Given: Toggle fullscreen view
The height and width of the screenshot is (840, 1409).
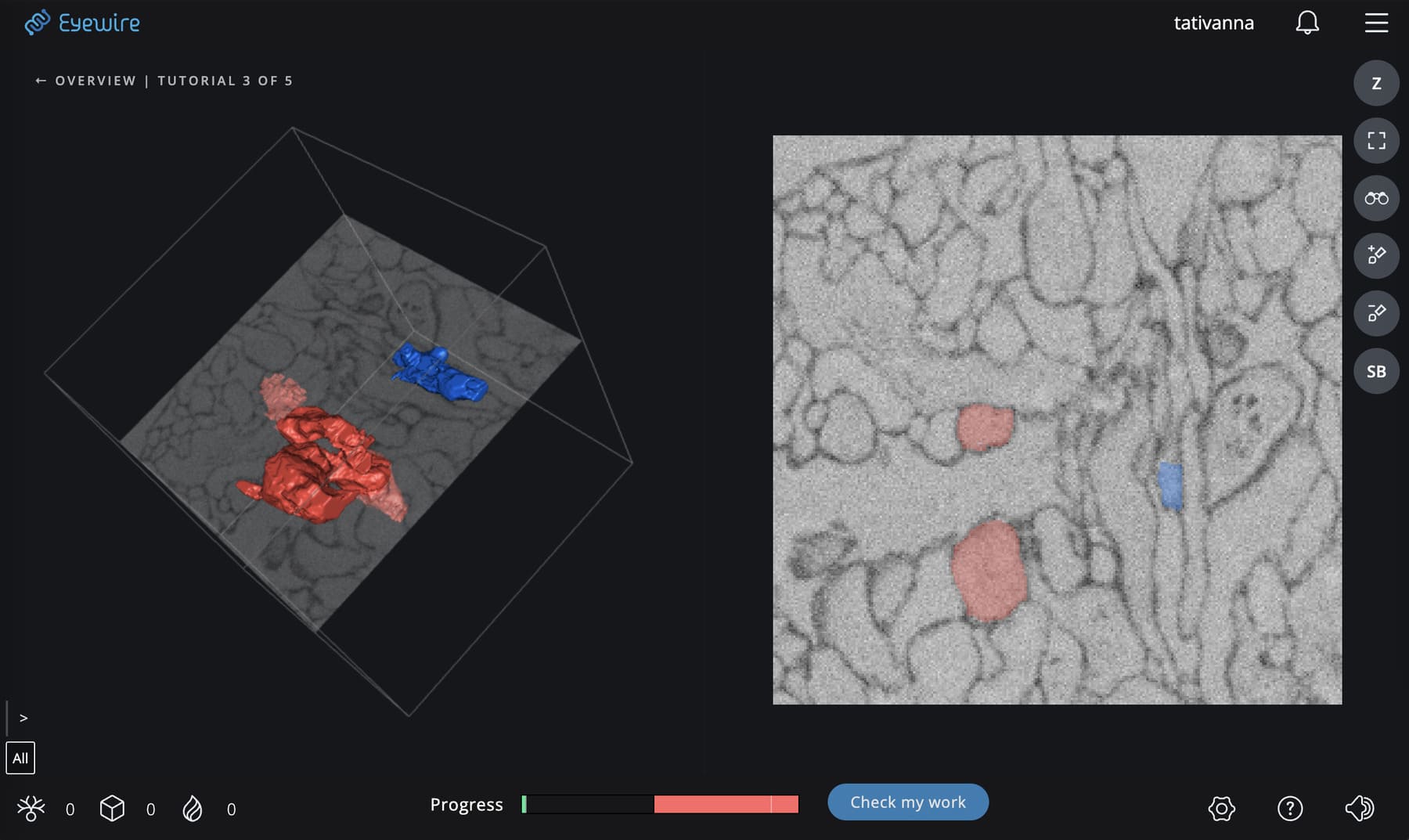Looking at the screenshot, I should [x=1375, y=141].
